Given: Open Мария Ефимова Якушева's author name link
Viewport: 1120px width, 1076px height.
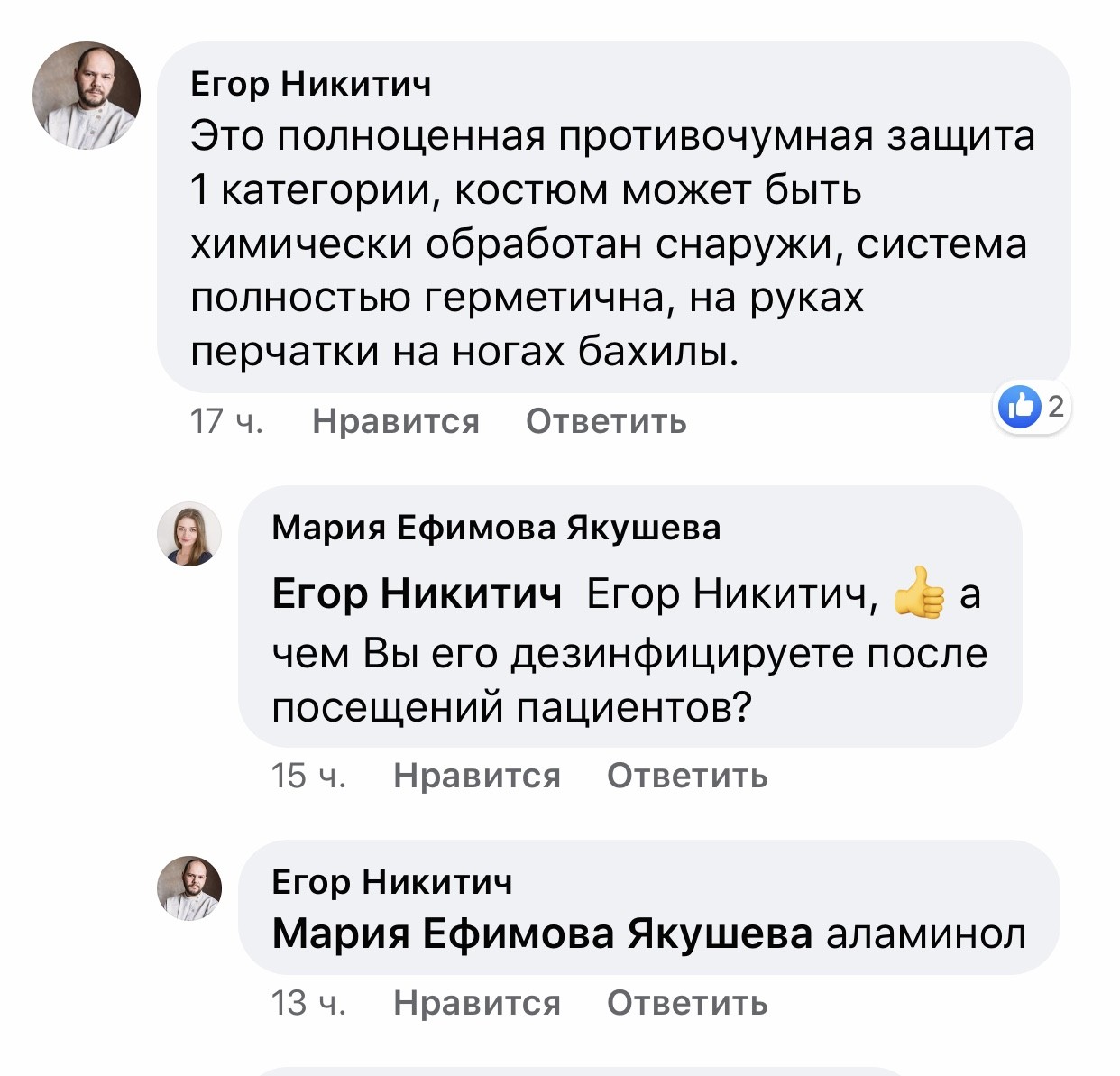Looking at the screenshot, I should tap(496, 528).
